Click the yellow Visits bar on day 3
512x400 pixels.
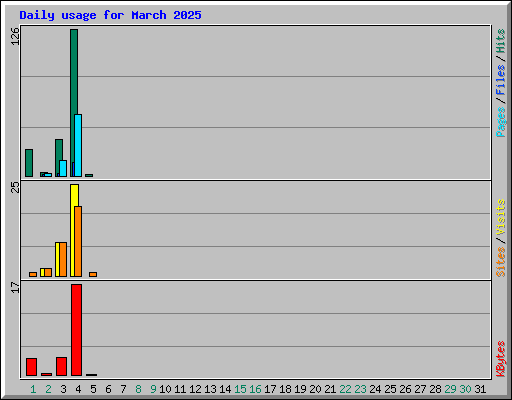pos(57,259)
